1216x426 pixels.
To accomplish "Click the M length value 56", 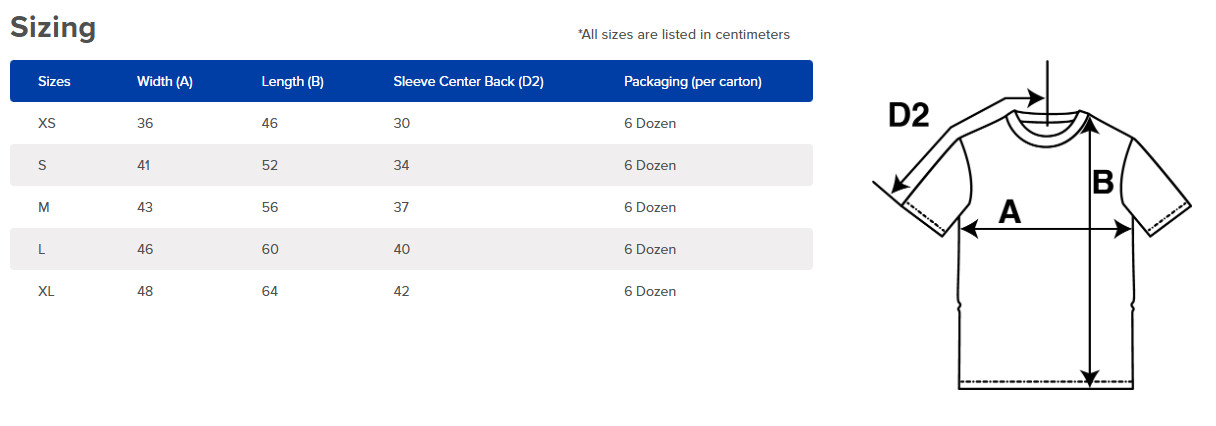I will (x=270, y=208).
